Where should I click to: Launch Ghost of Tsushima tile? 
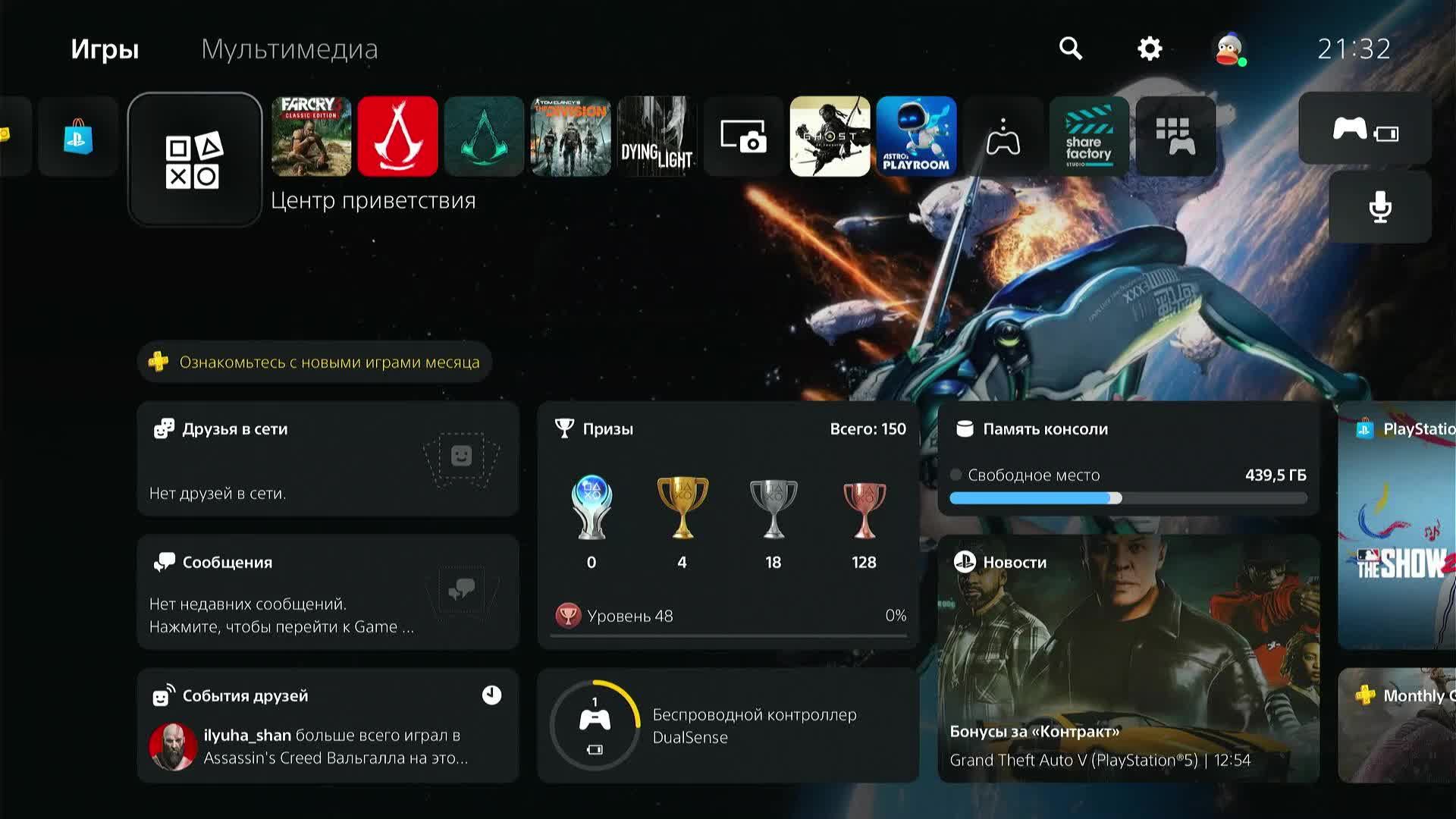coord(830,136)
